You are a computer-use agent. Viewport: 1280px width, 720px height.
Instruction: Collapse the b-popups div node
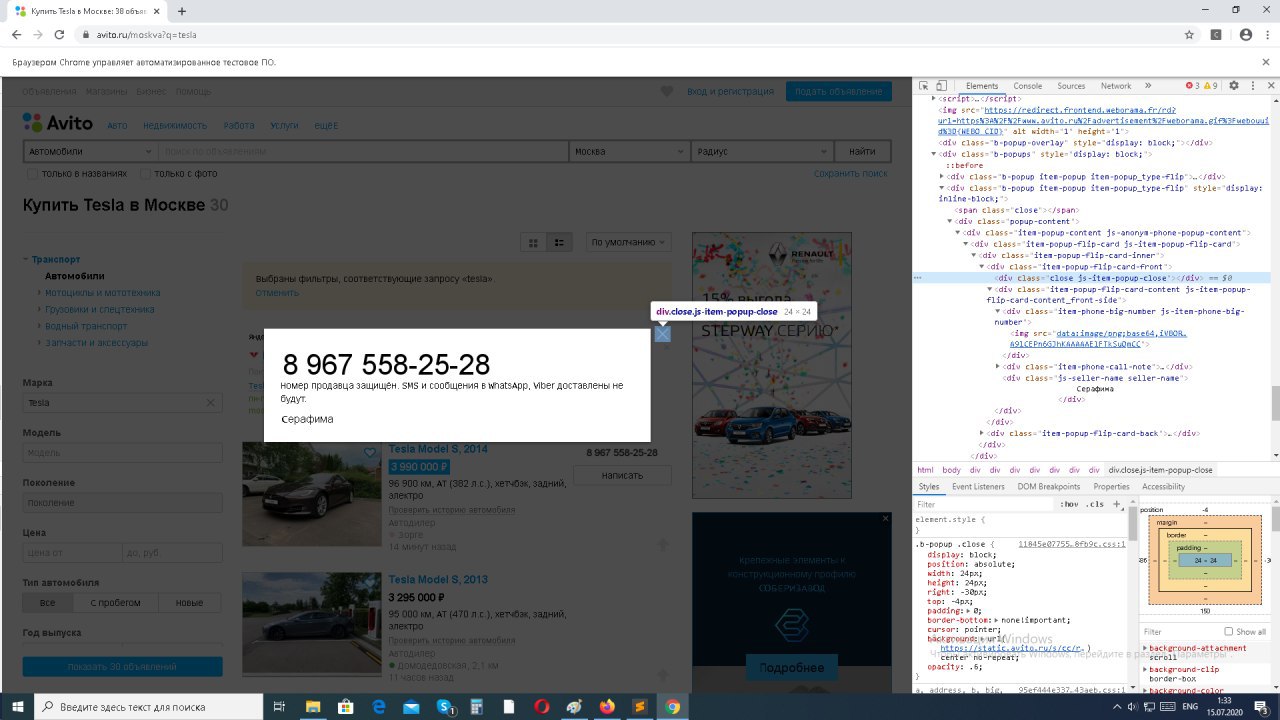(934, 154)
